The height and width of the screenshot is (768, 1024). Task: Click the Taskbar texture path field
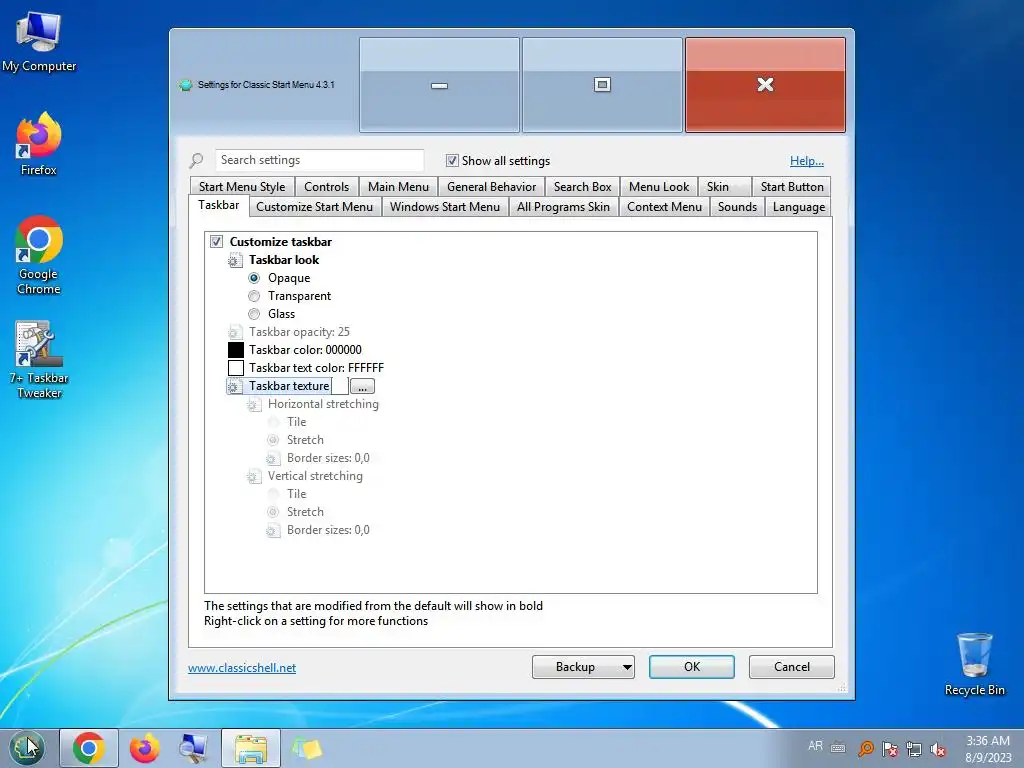(339, 387)
